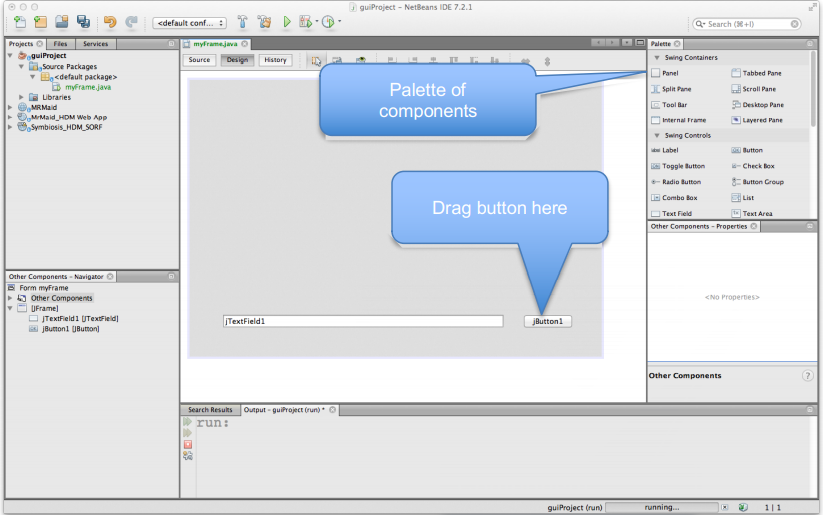Switch to the Files tab
The image size is (823, 515).
60,44
